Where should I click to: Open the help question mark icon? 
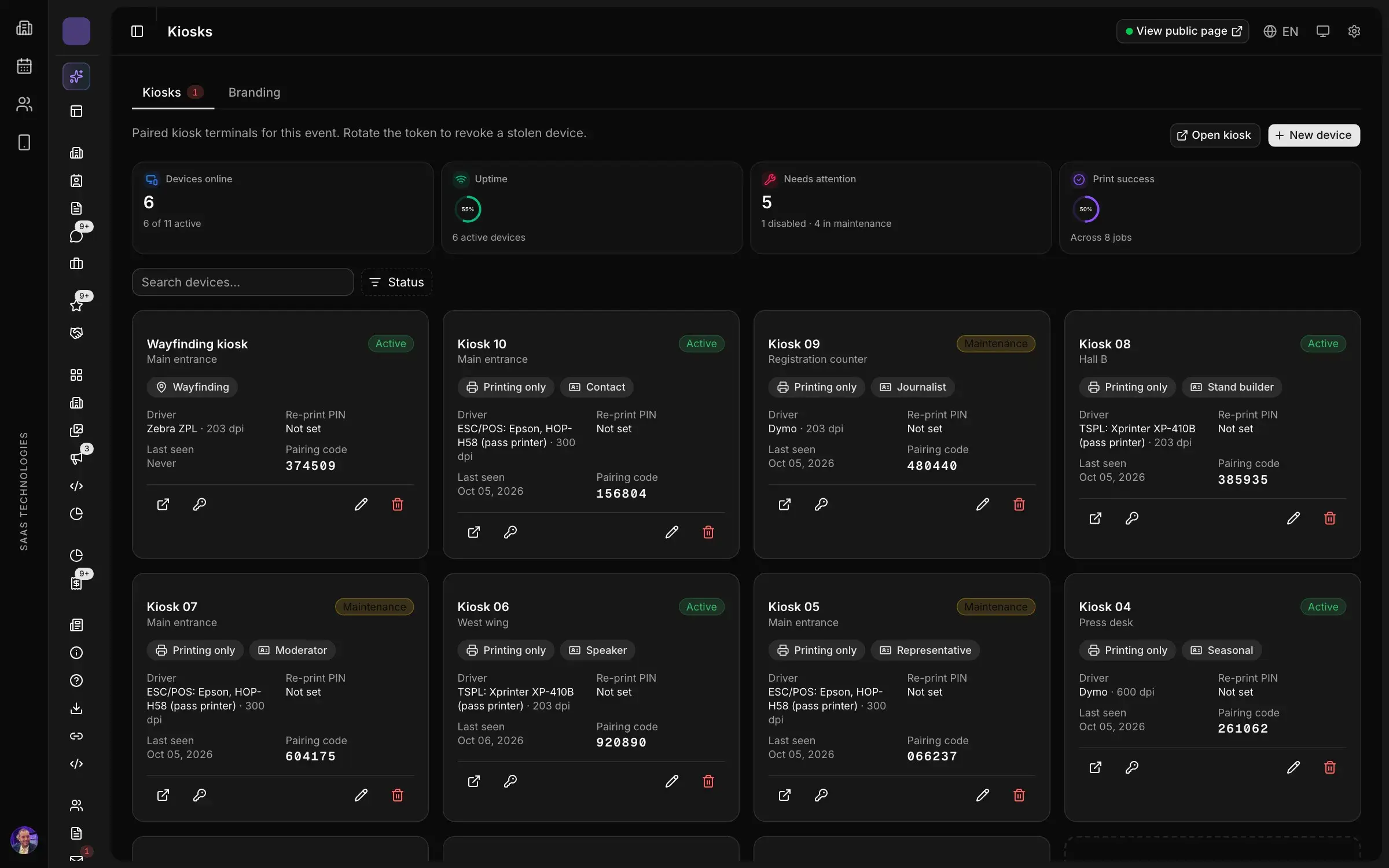pos(76,681)
